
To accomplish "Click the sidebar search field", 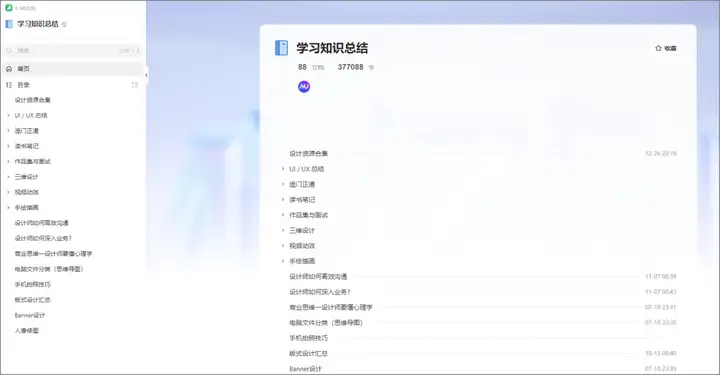I will click(x=73, y=50).
